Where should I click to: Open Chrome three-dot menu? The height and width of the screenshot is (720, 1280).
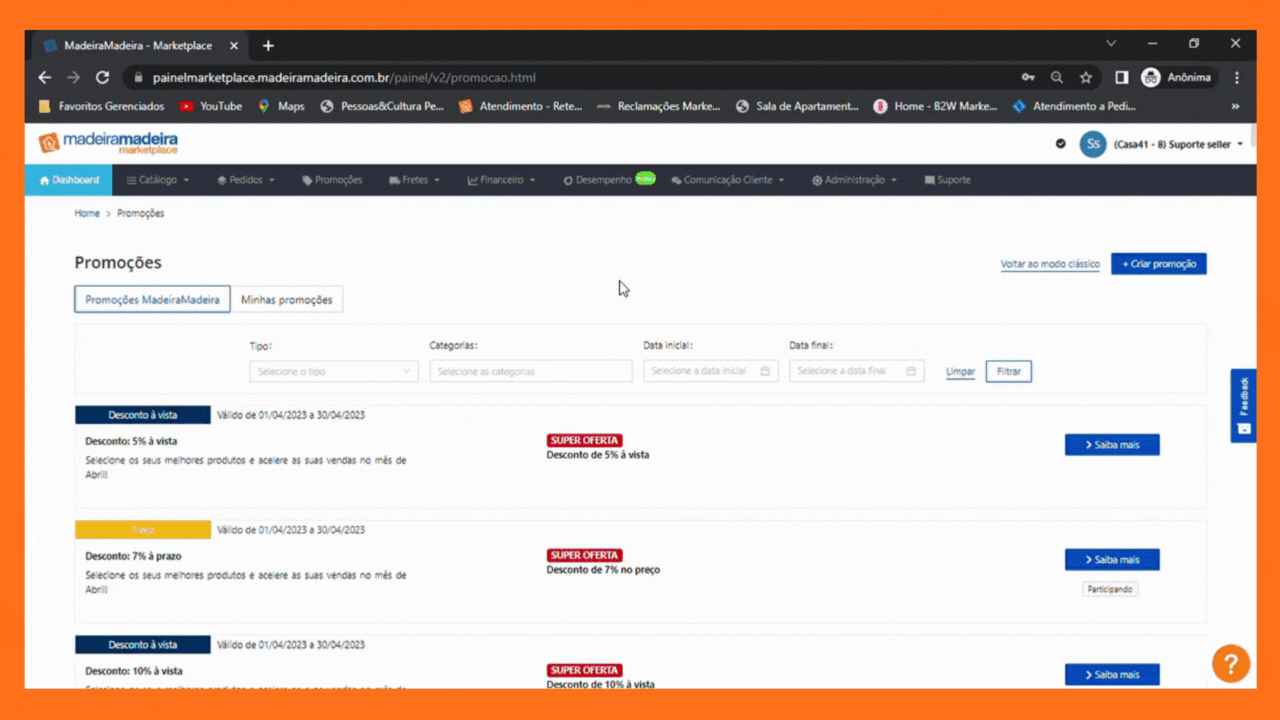tap(1237, 77)
